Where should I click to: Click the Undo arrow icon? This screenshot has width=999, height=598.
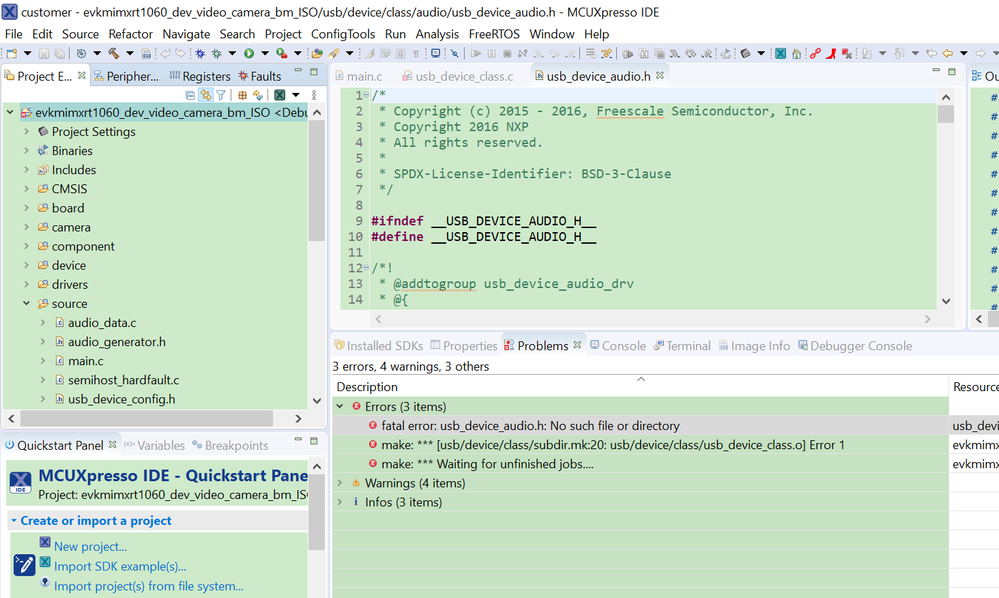166,53
